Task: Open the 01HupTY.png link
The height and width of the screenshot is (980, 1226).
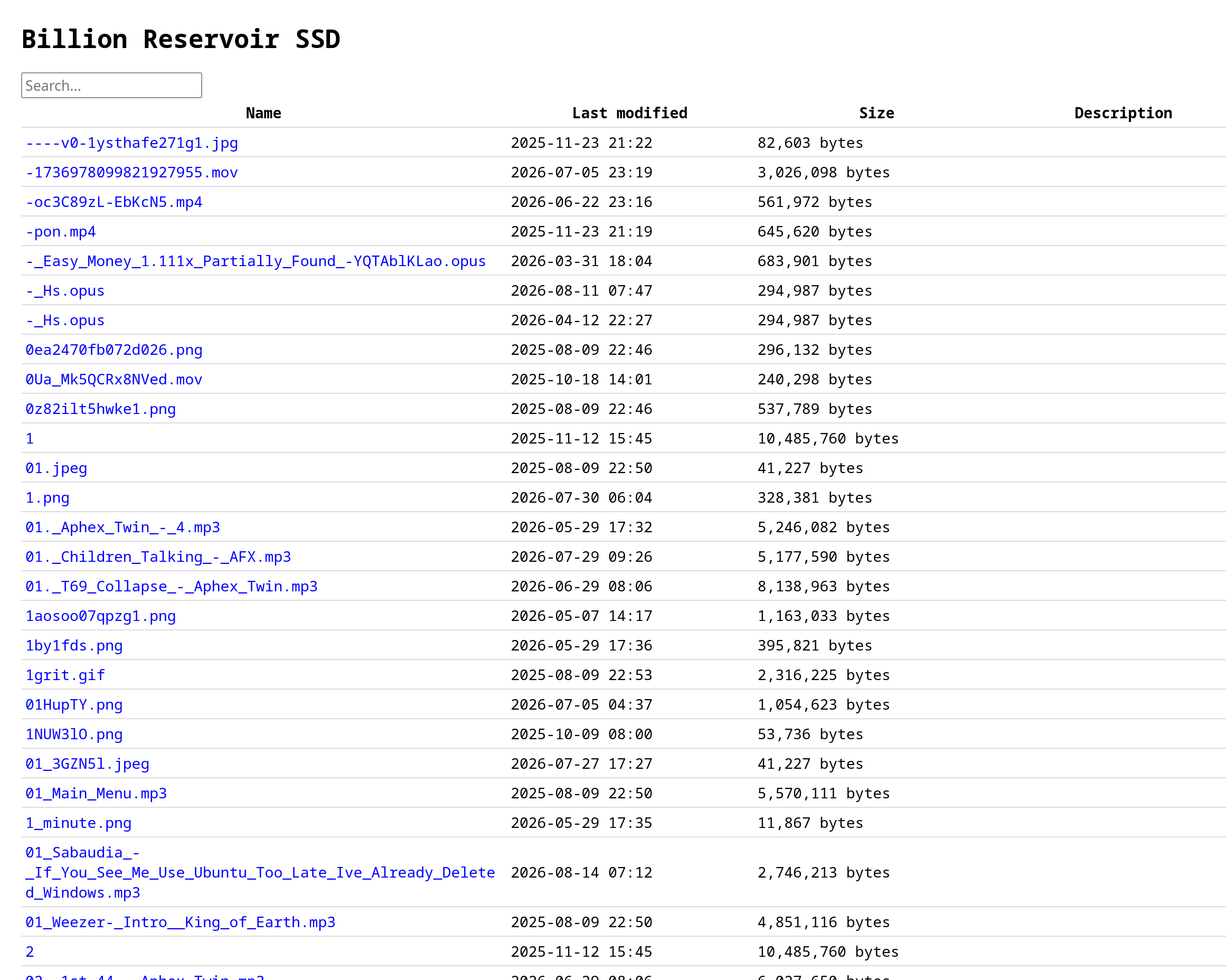Action: pos(74,705)
